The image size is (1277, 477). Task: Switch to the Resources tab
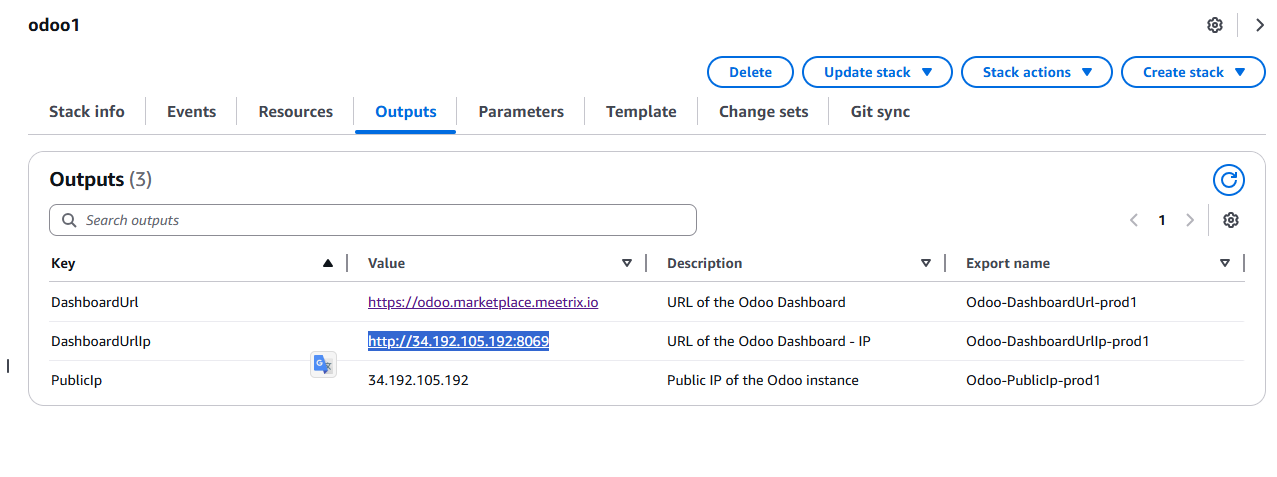pos(295,112)
